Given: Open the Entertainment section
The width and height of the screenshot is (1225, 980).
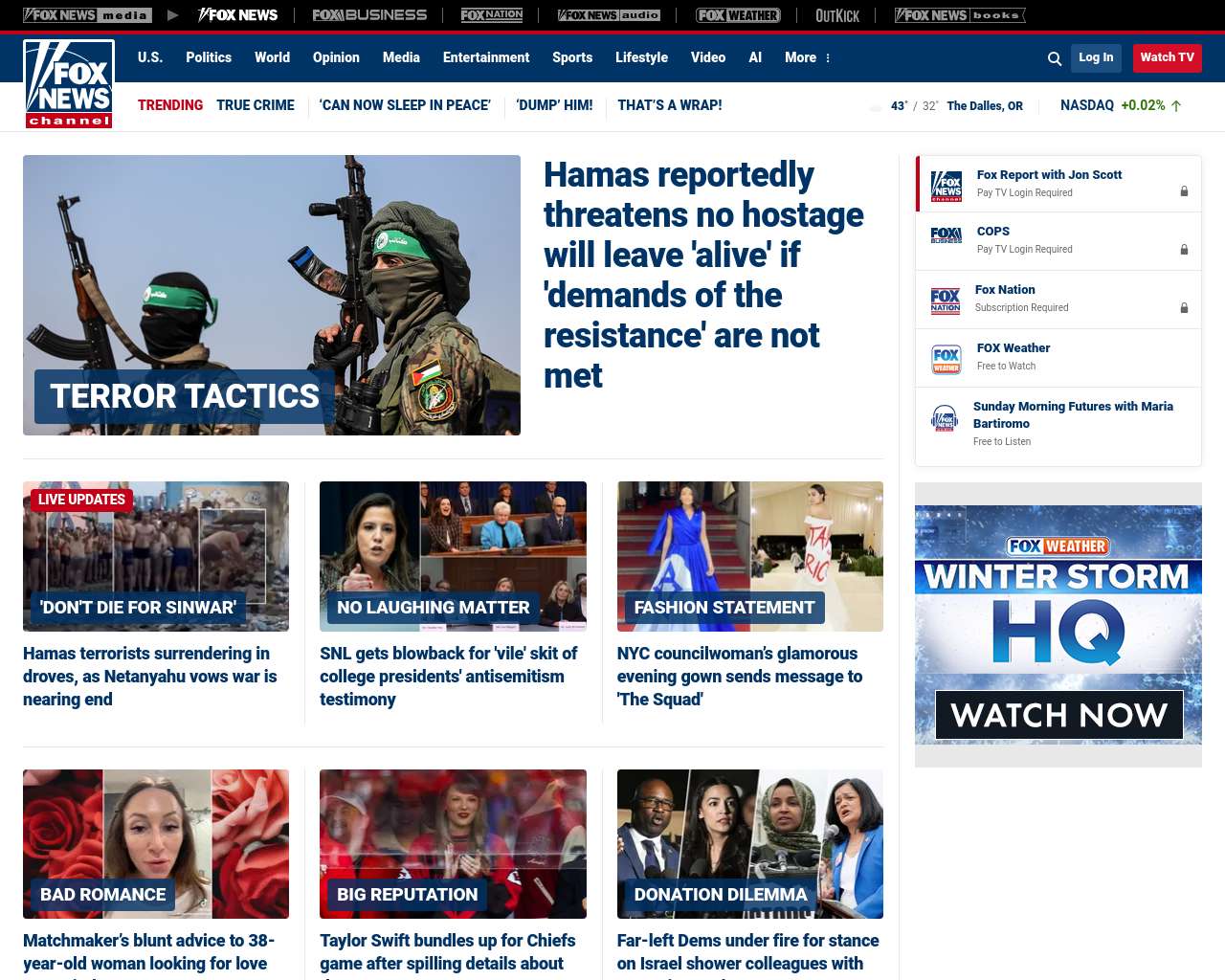Looking at the screenshot, I should coord(486,57).
